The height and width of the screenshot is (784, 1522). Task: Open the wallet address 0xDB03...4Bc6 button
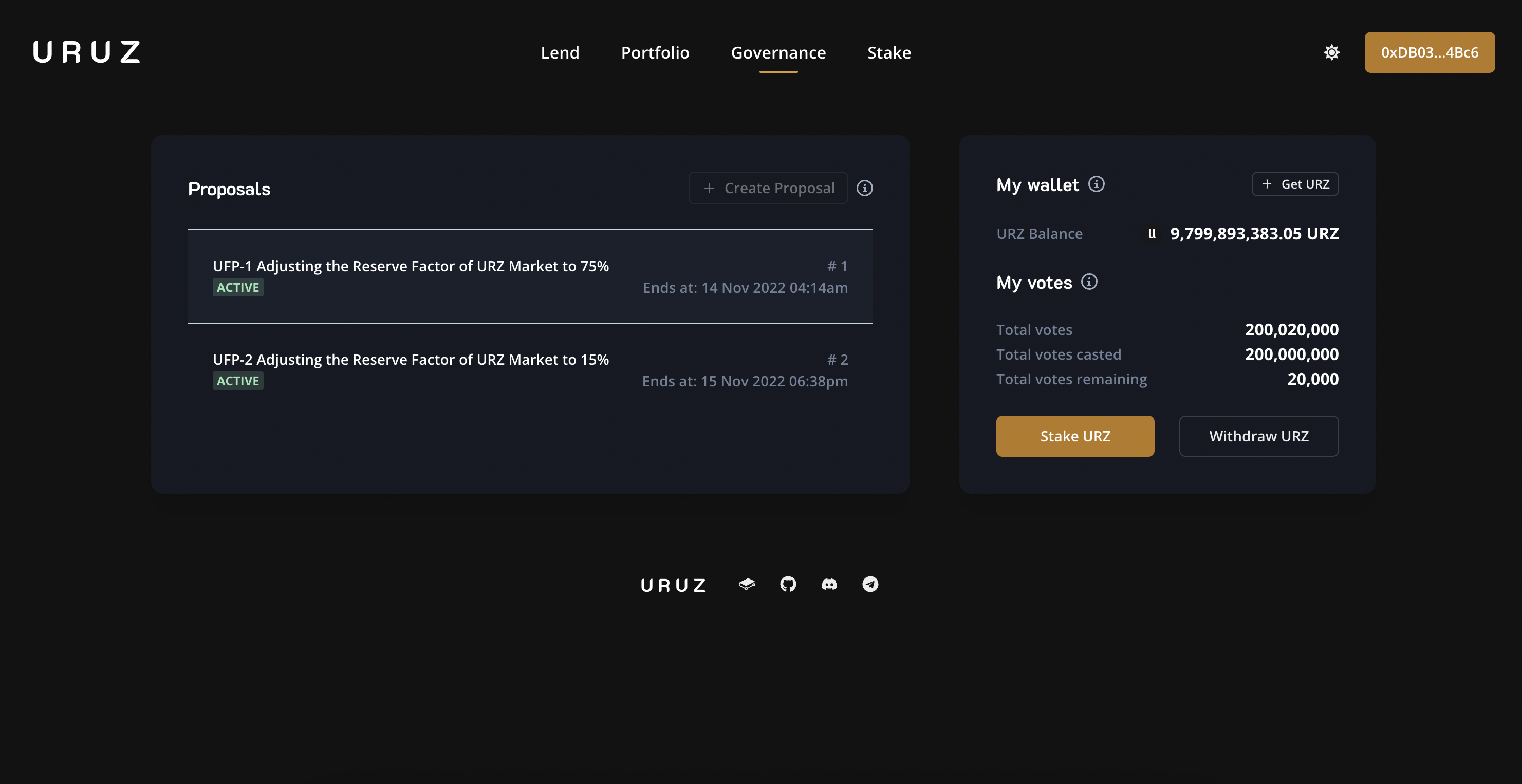[1429, 52]
